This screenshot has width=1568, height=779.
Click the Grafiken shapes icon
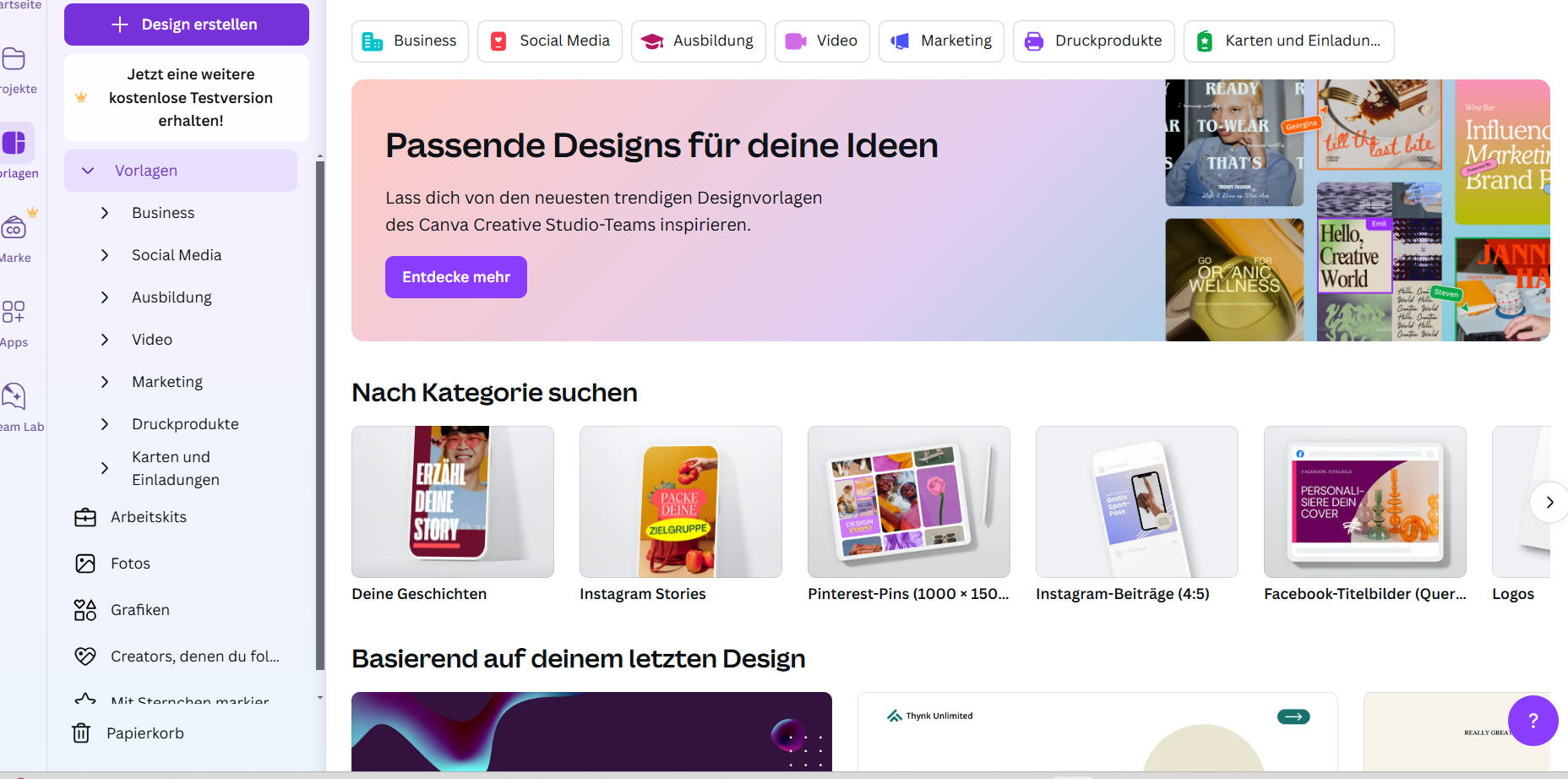[x=85, y=610]
